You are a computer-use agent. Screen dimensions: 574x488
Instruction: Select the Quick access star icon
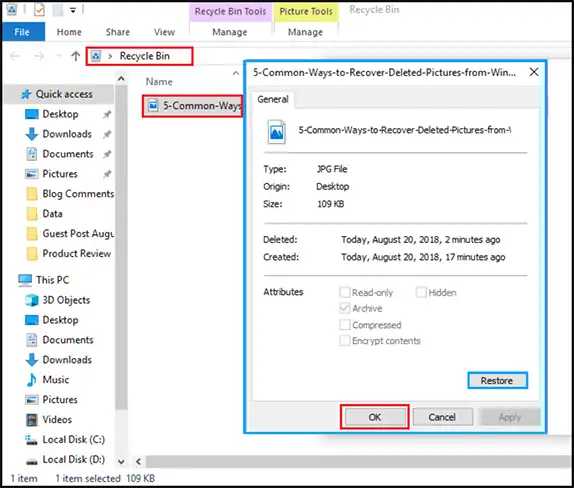point(26,94)
